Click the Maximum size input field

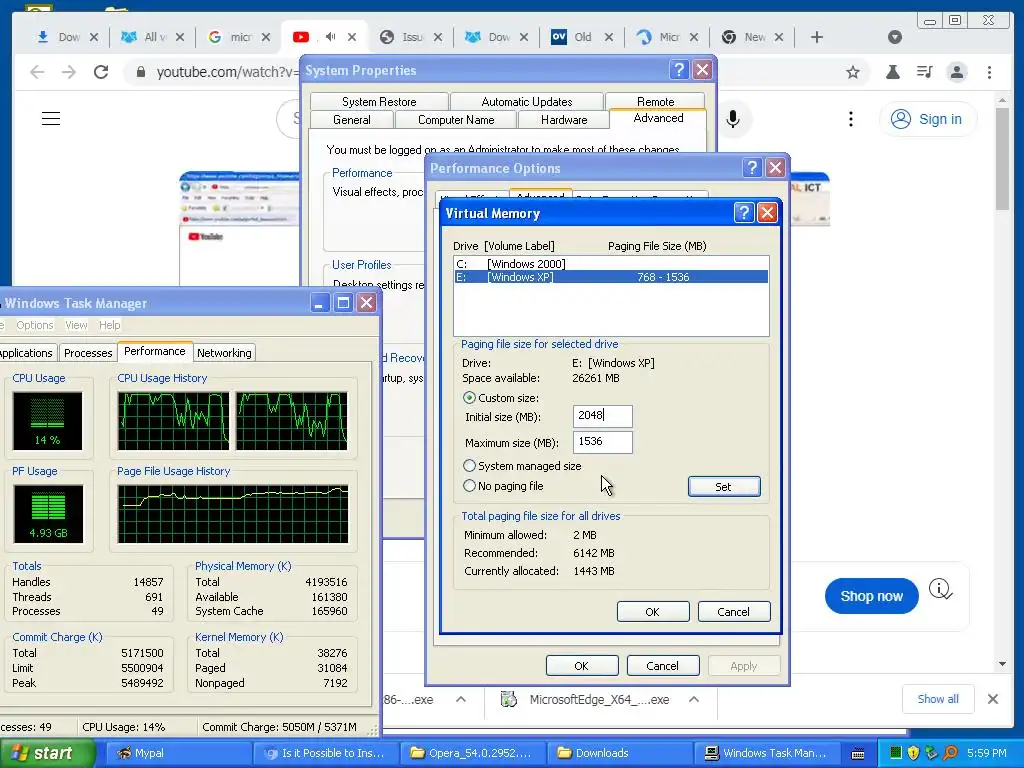(602, 442)
